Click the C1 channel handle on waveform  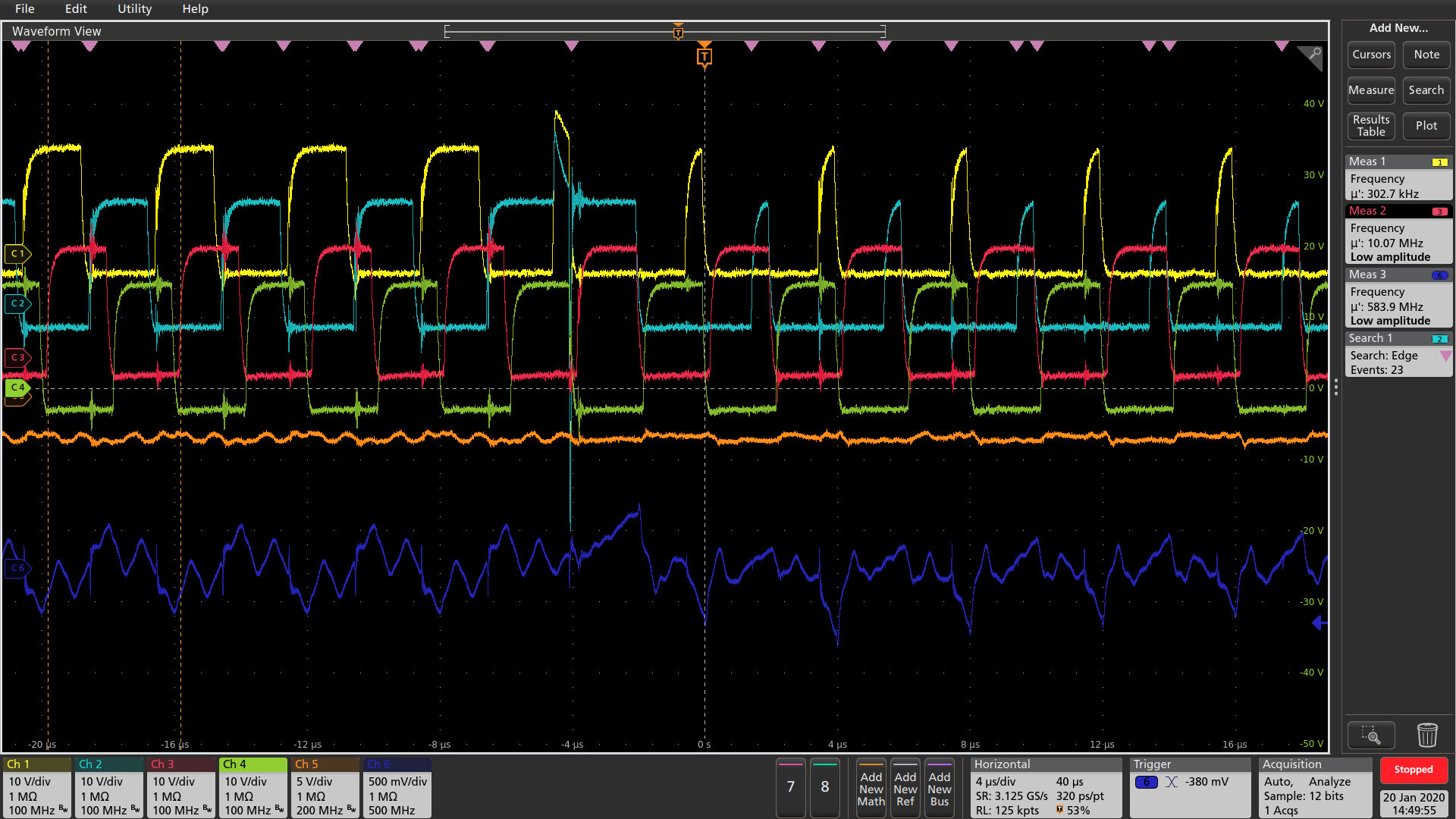(x=17, y=253)
